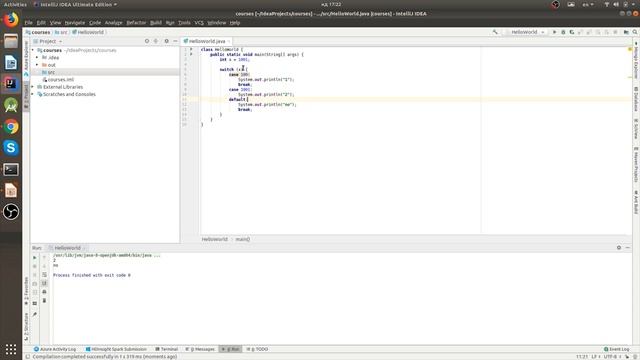This screenshot has width=640, height=360.
Task: Open Skype from the dock
Action: coord(11,148)
